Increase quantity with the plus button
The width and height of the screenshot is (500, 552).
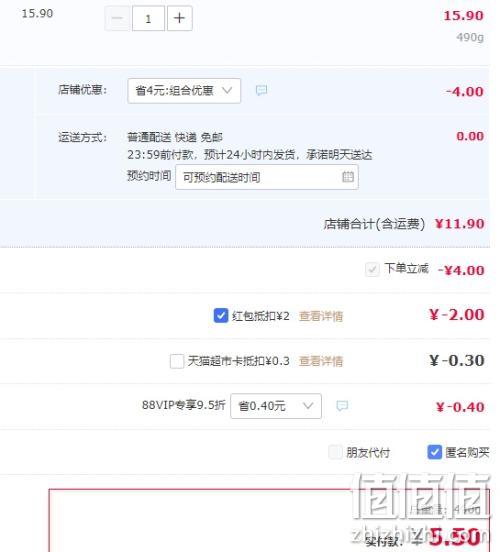[180, 18]
